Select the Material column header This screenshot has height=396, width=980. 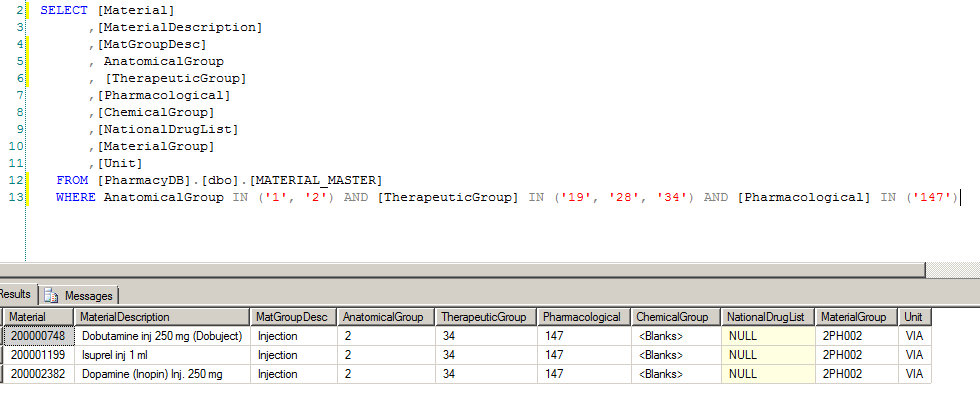[x=39, y=317]
